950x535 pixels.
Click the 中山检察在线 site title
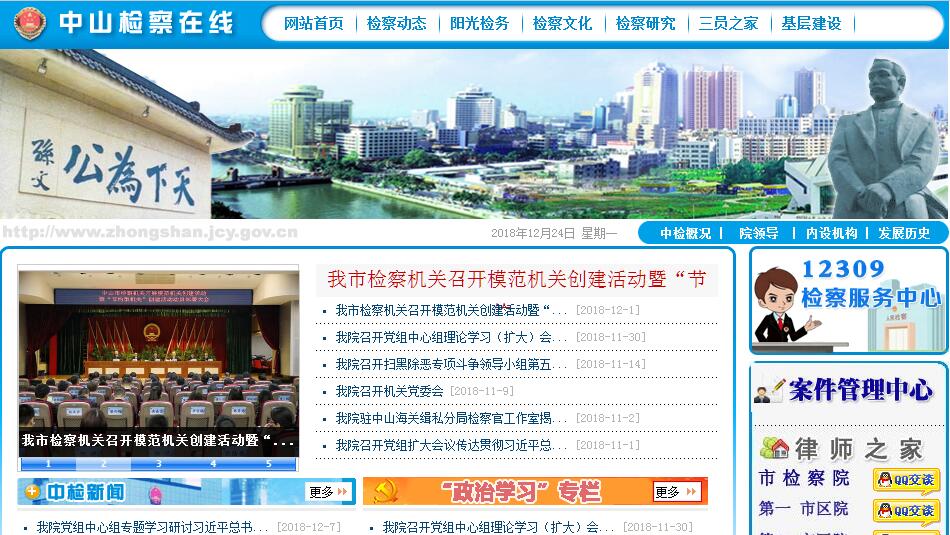[146, 23]
